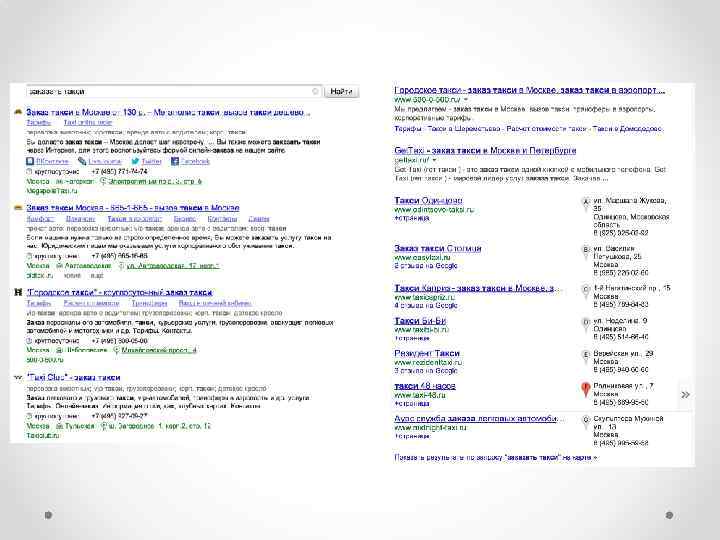Open the map results link for "заказать такси"
This screenshot has width=720, height=540.
coord(496,458)
